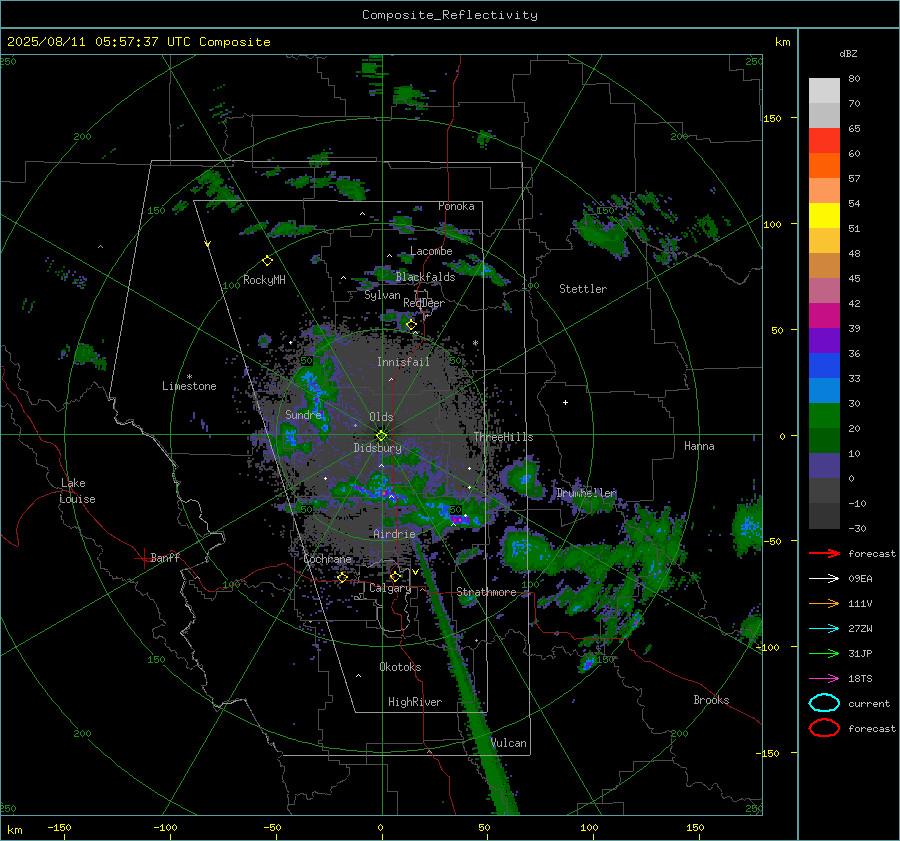The width and height of the screenshot is (900, 841).
Task: Click the yellow radar-center diamond below Olds
Action: [x=381, y=436]
